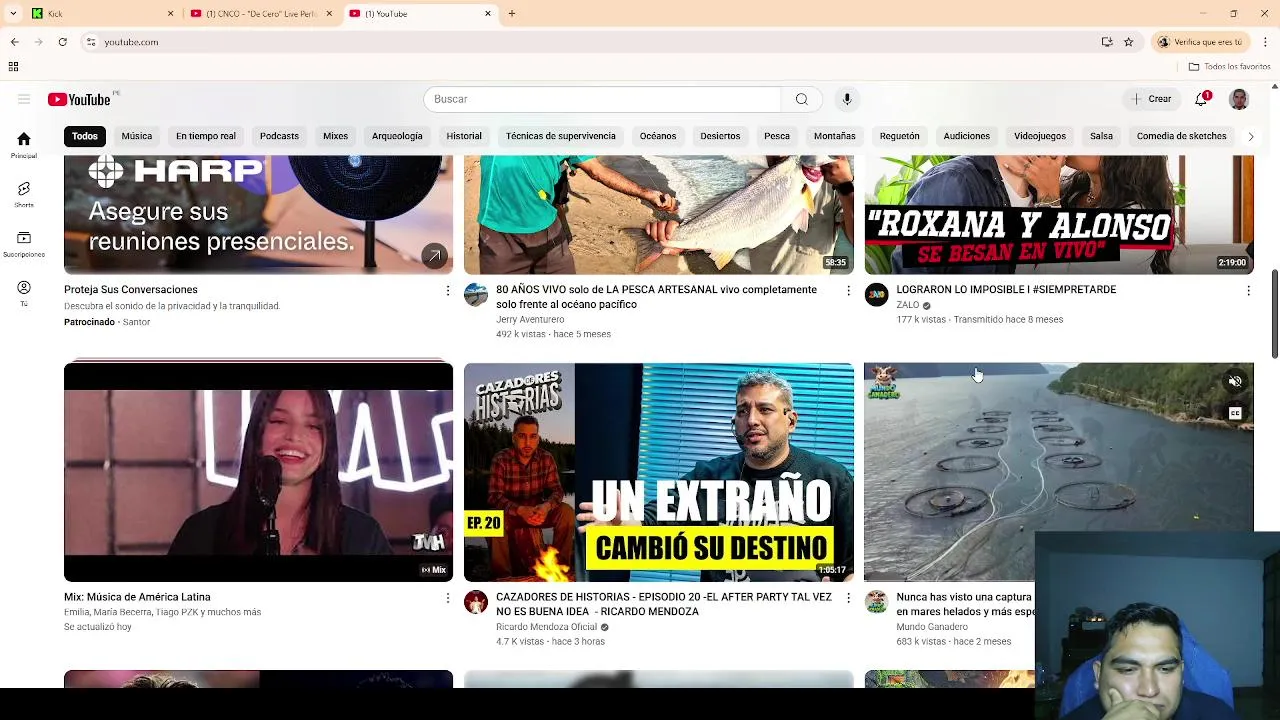Viewport: 1280px width, 720px height.
Task: Go back in browser history
Action: click(14, 42)
